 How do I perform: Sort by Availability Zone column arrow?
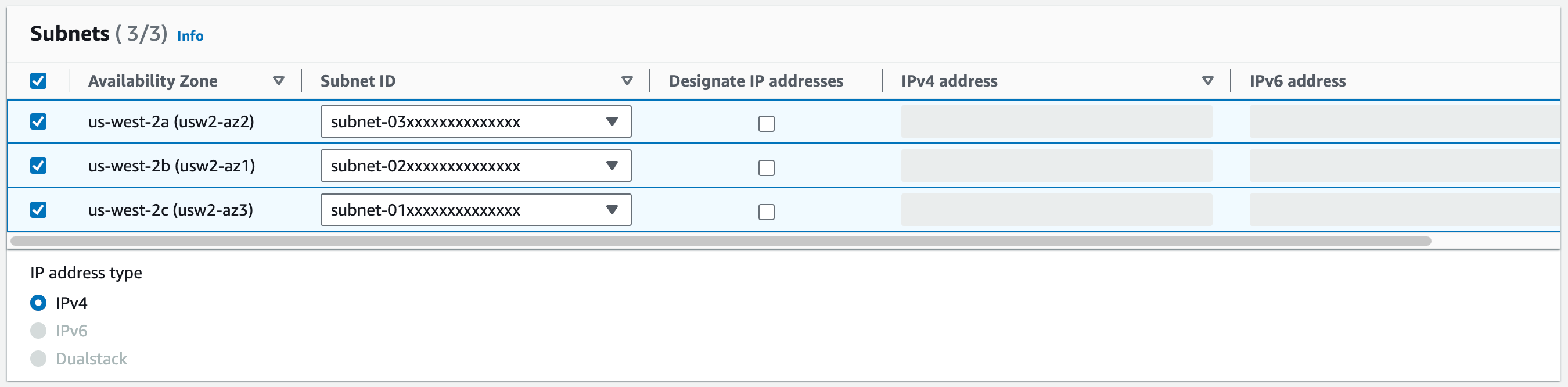[279, 81]
